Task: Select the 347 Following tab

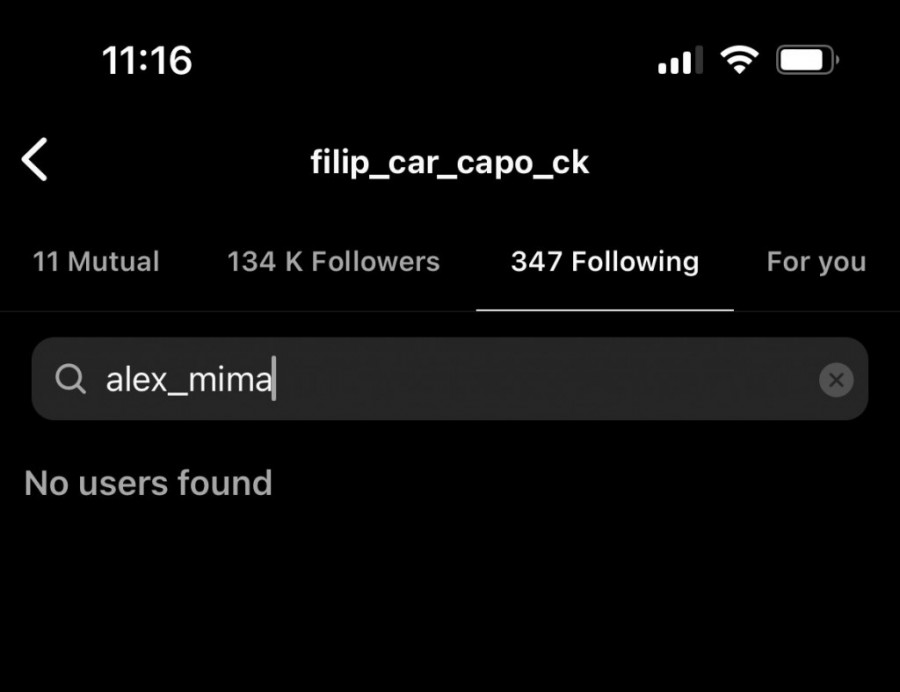Action: pyautogui.click(x=605, y=262)
